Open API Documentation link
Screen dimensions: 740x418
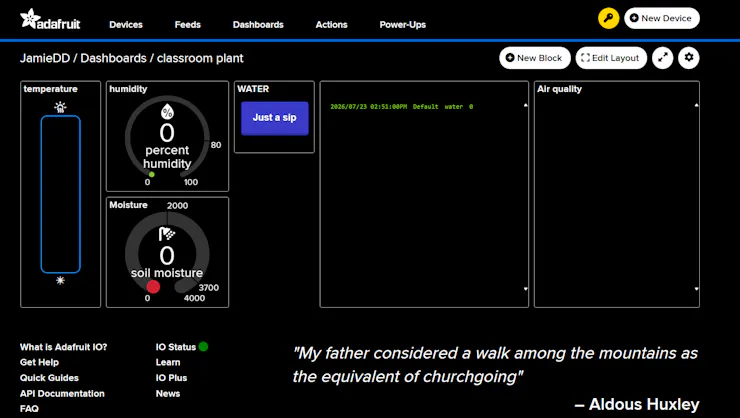pos(62,393)
